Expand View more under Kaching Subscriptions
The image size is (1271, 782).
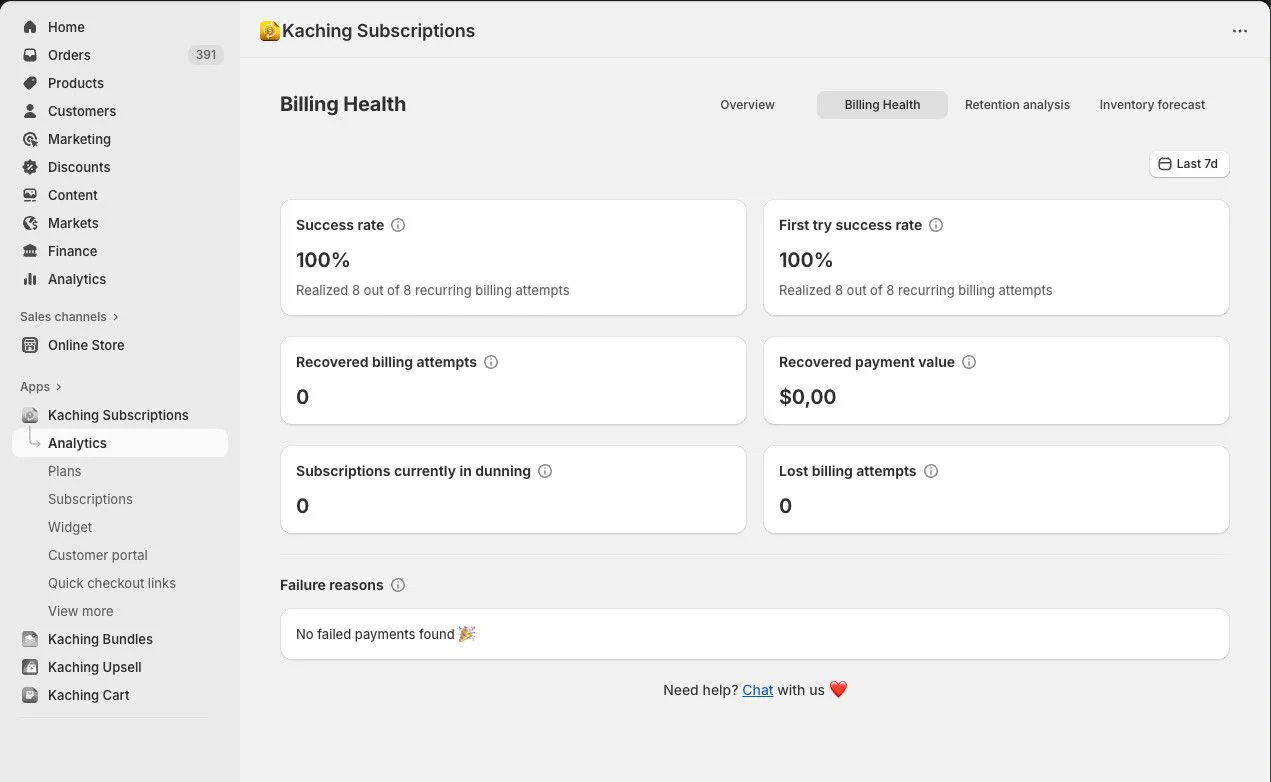80,611
